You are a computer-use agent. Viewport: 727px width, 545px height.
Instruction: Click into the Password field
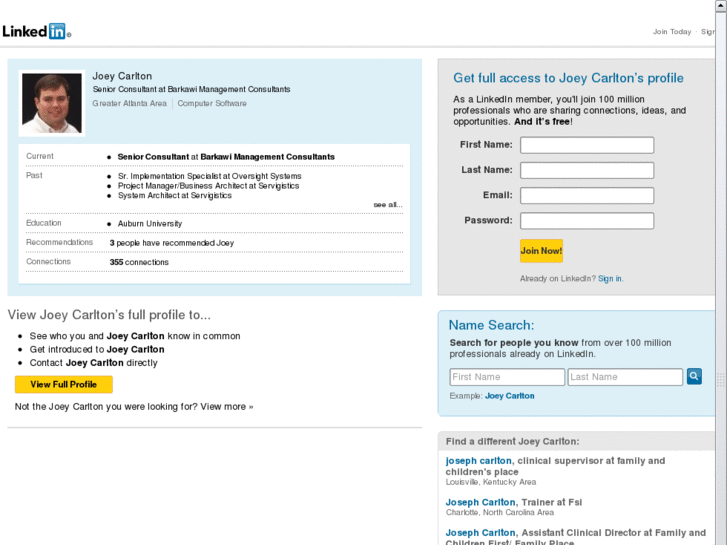pyautogui.click(x=587, y=221)
